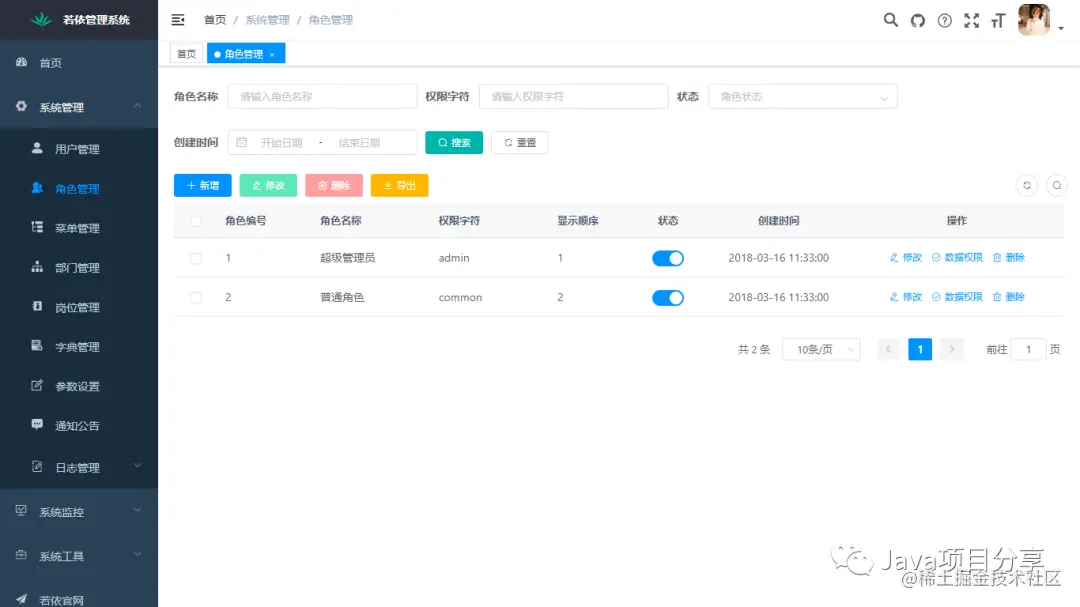Viewport: 1080px width, 607px height.
Task: Click 修改 link in 普通角色 row
Action: click(906, 297)
